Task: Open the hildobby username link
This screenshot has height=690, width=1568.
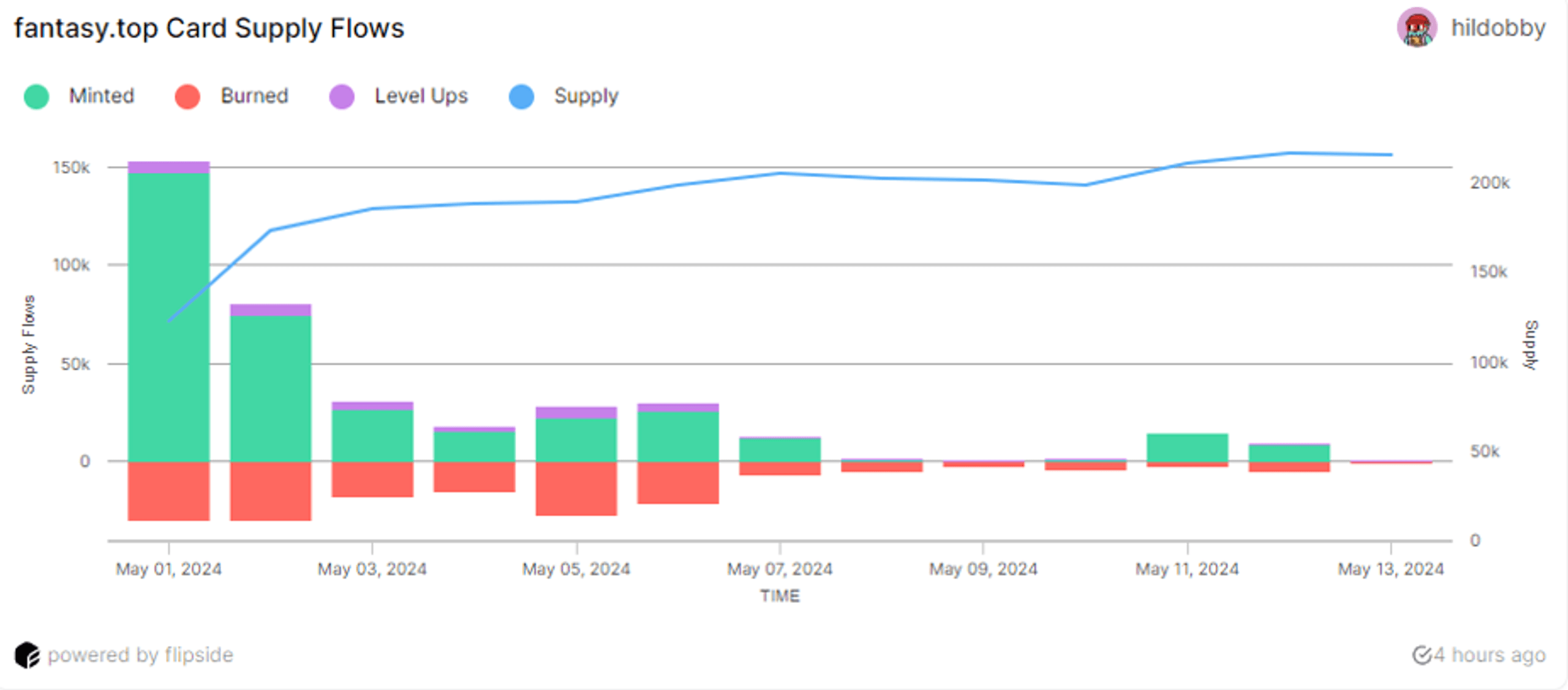Action: (1498, 28)
